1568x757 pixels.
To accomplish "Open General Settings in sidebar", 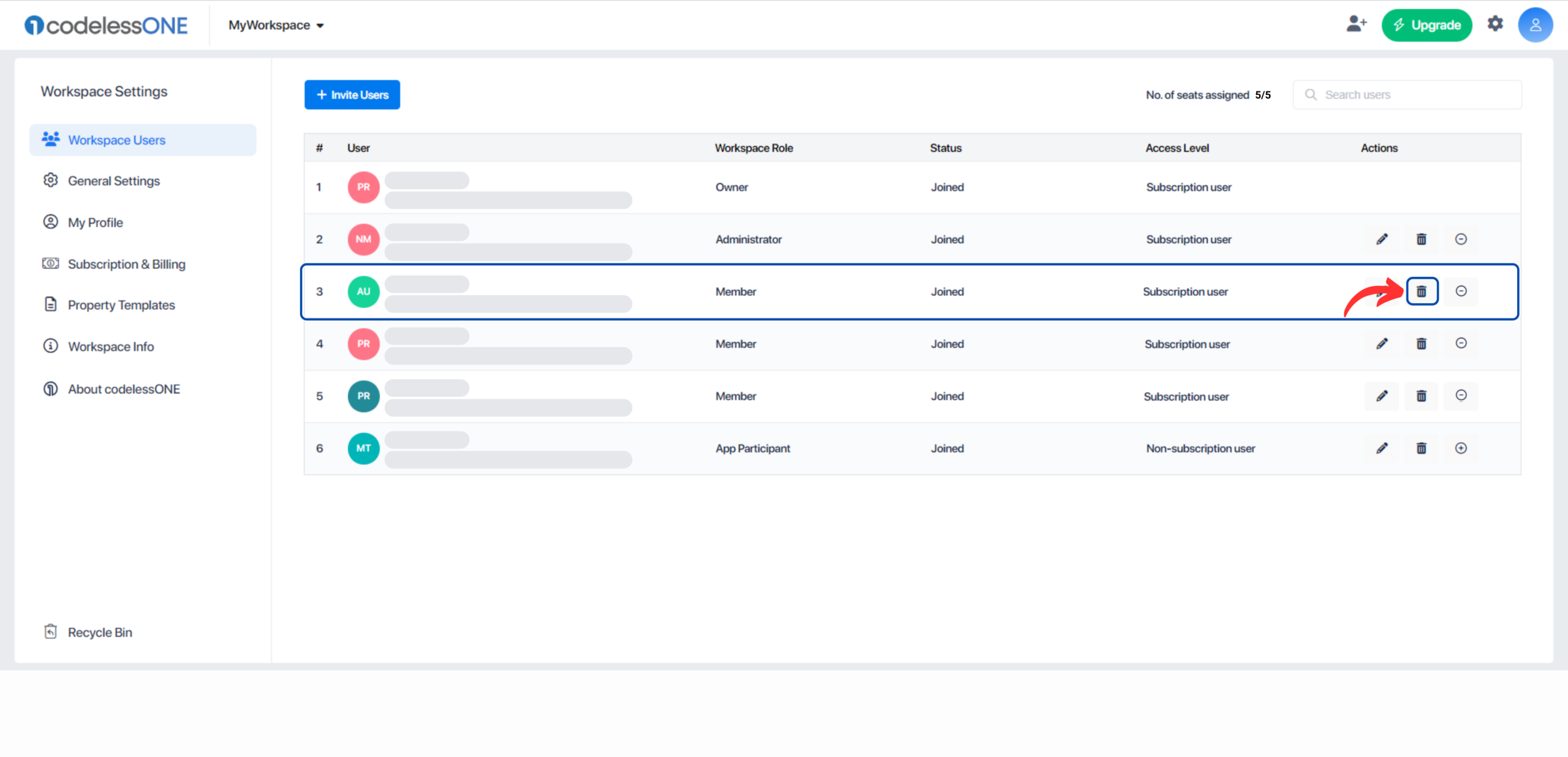I will pyautogui.click(x=114, y=181).
